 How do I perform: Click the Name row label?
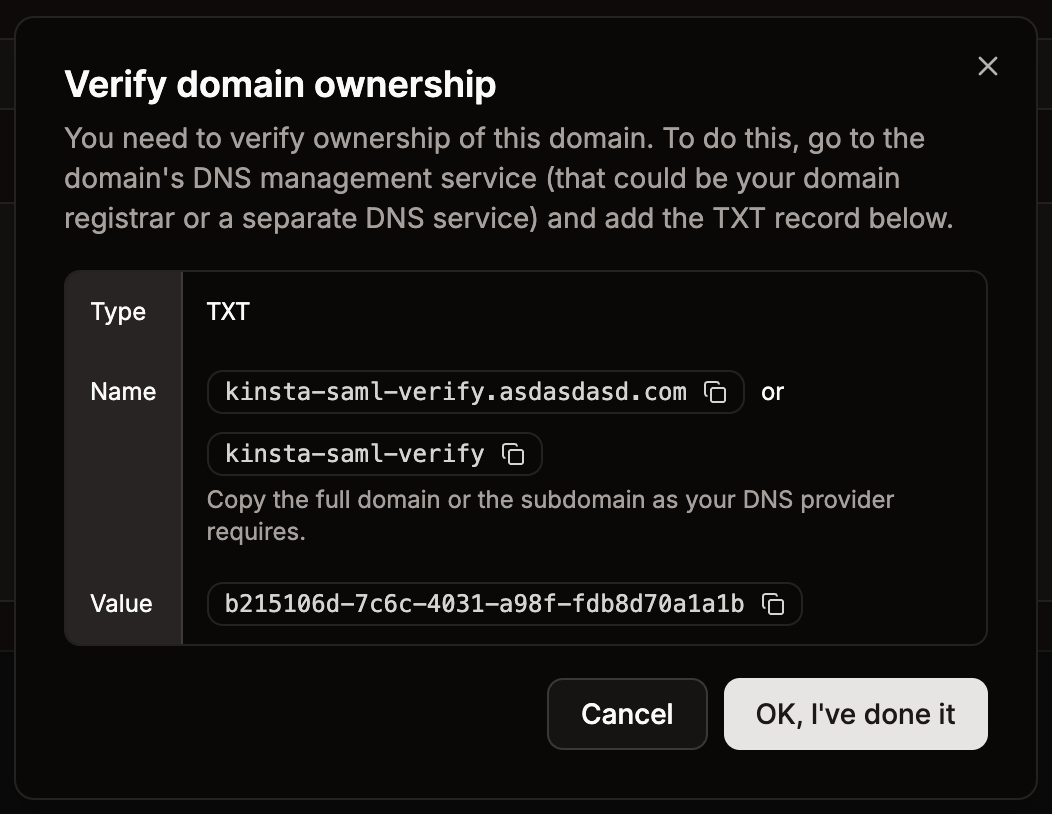point(122,392)
